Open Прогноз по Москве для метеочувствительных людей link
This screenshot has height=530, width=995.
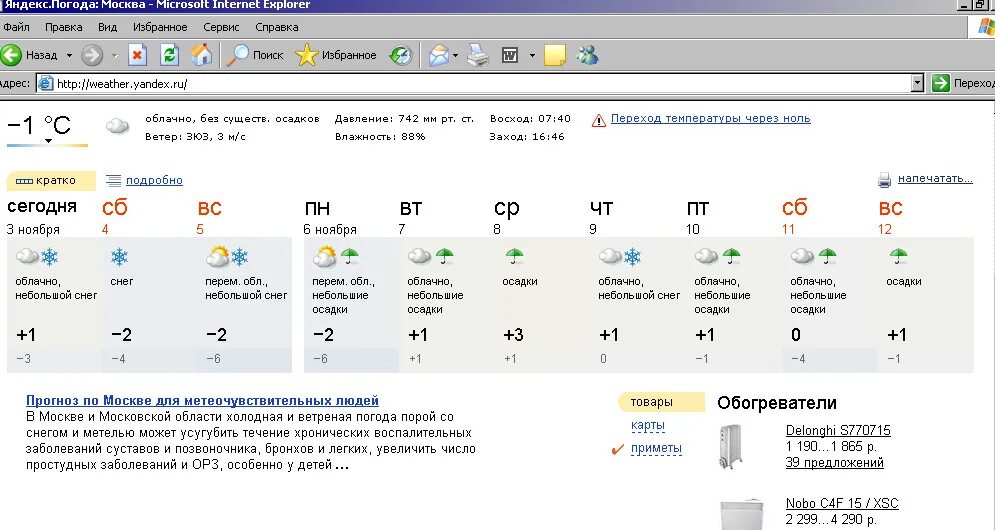click(x=202, y=401)
